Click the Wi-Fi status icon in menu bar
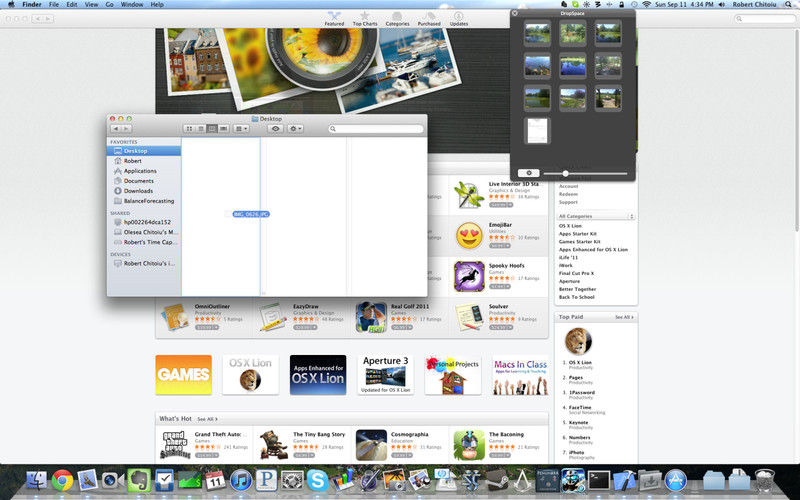 click(x=646, y=4)
